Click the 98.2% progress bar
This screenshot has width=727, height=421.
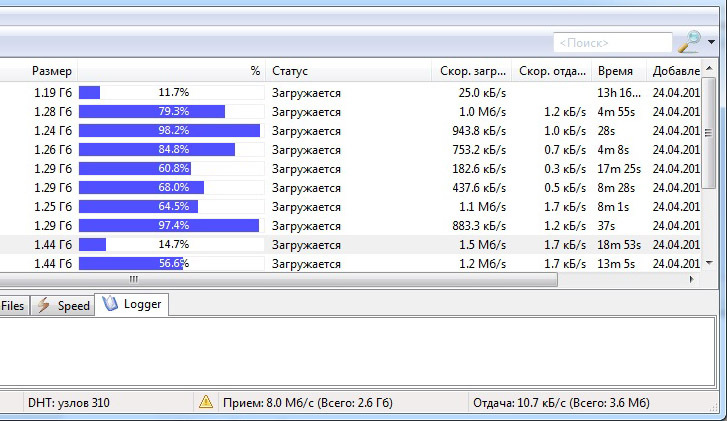[170, 130]
